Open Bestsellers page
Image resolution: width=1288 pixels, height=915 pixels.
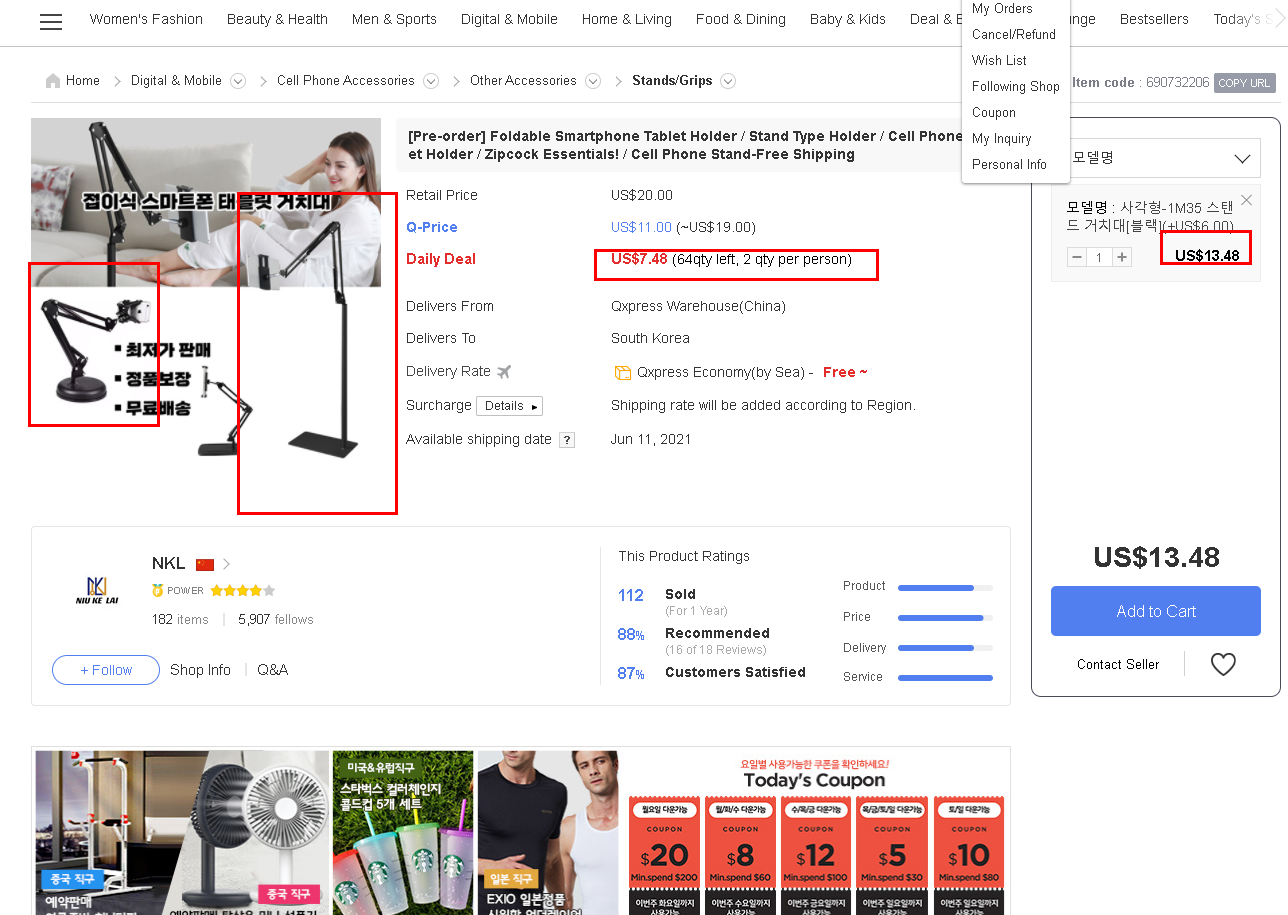point(1154,19)
